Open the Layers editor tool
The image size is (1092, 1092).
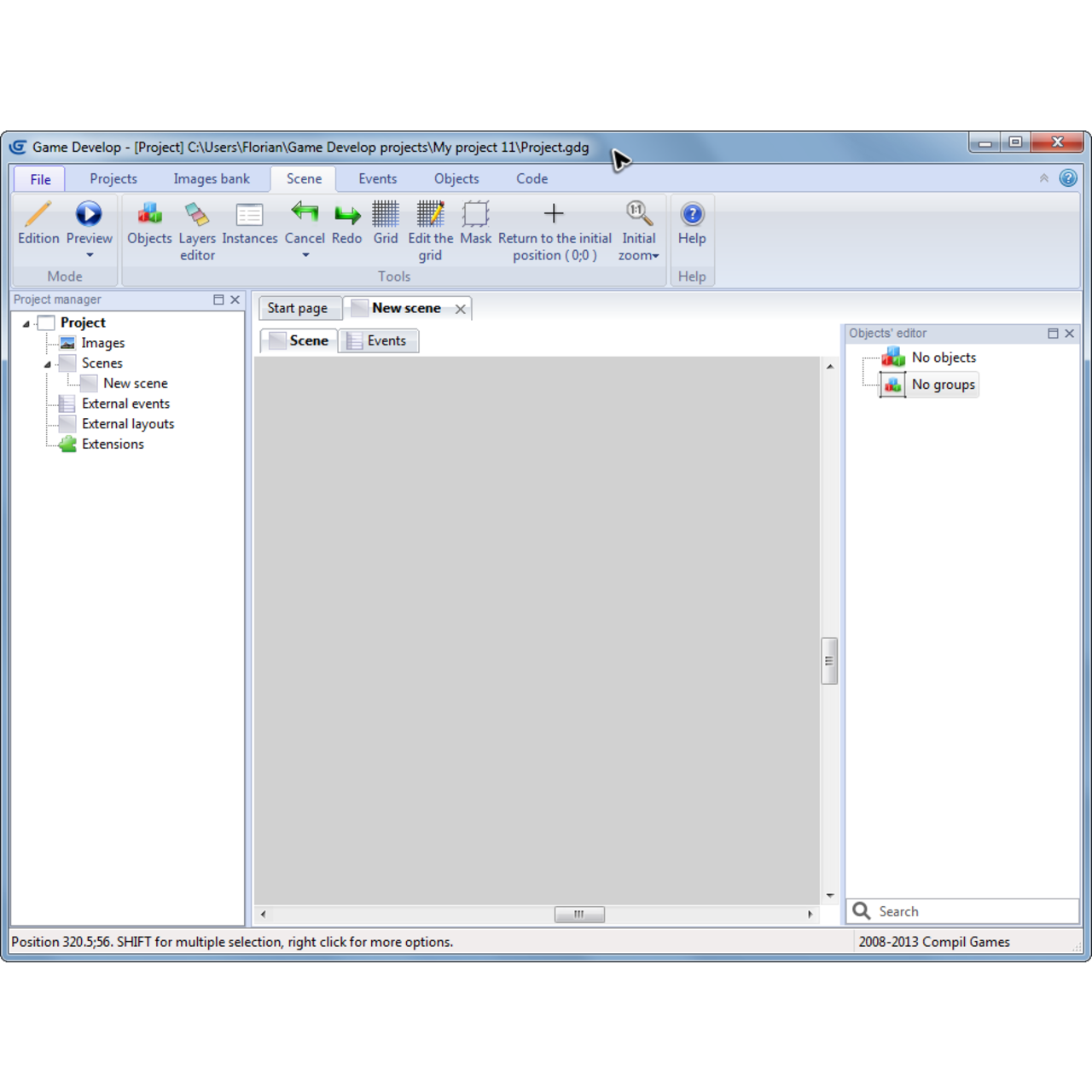click(x=197, y=231)
